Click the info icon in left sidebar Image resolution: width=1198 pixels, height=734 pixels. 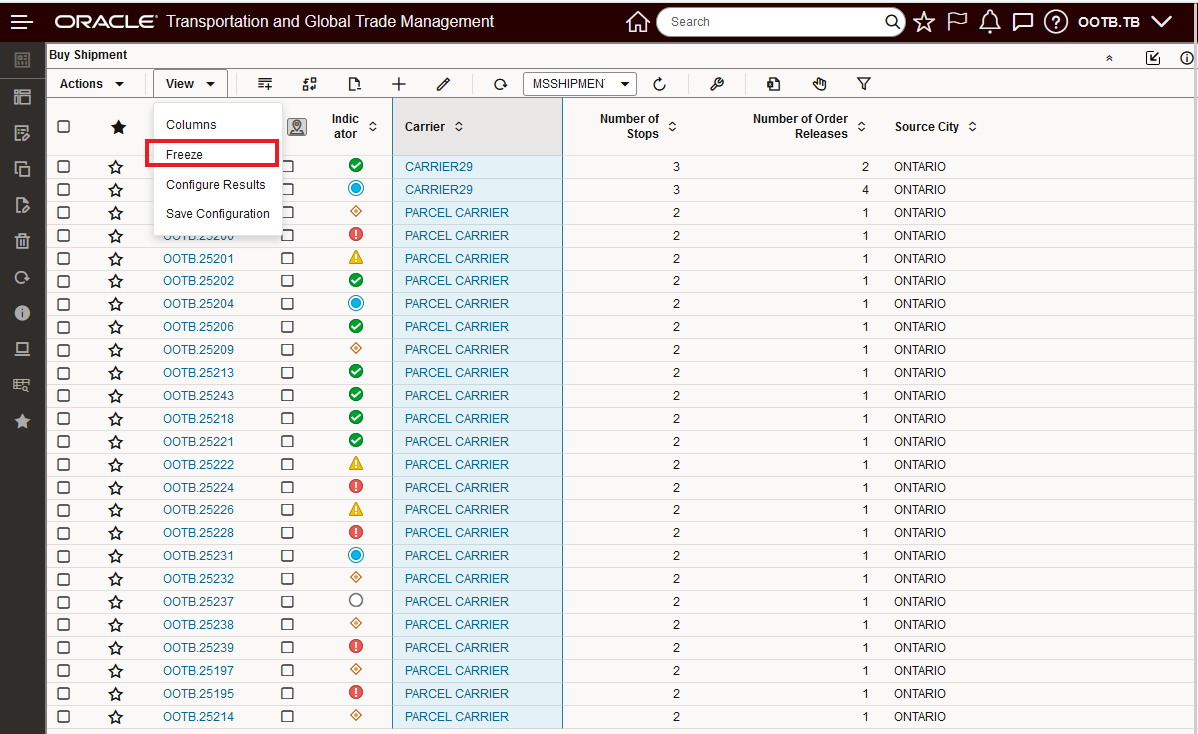click(22, 313)
